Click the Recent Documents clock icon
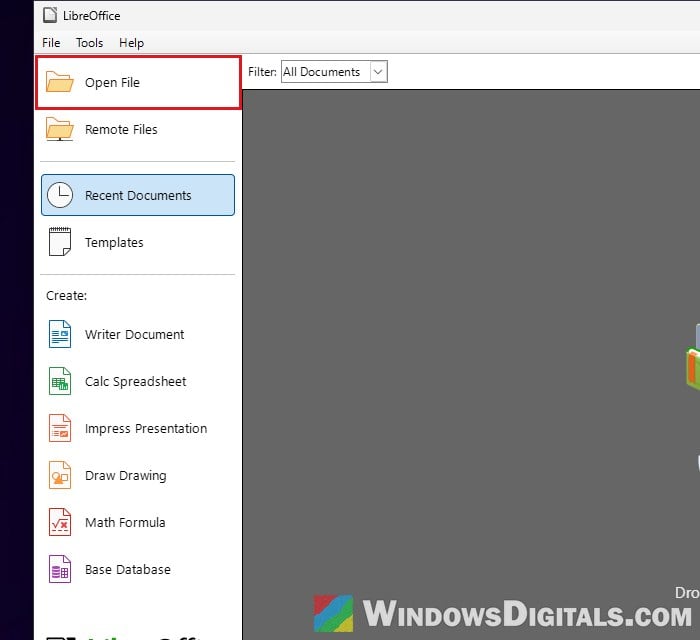 click(x=60, y=195)
